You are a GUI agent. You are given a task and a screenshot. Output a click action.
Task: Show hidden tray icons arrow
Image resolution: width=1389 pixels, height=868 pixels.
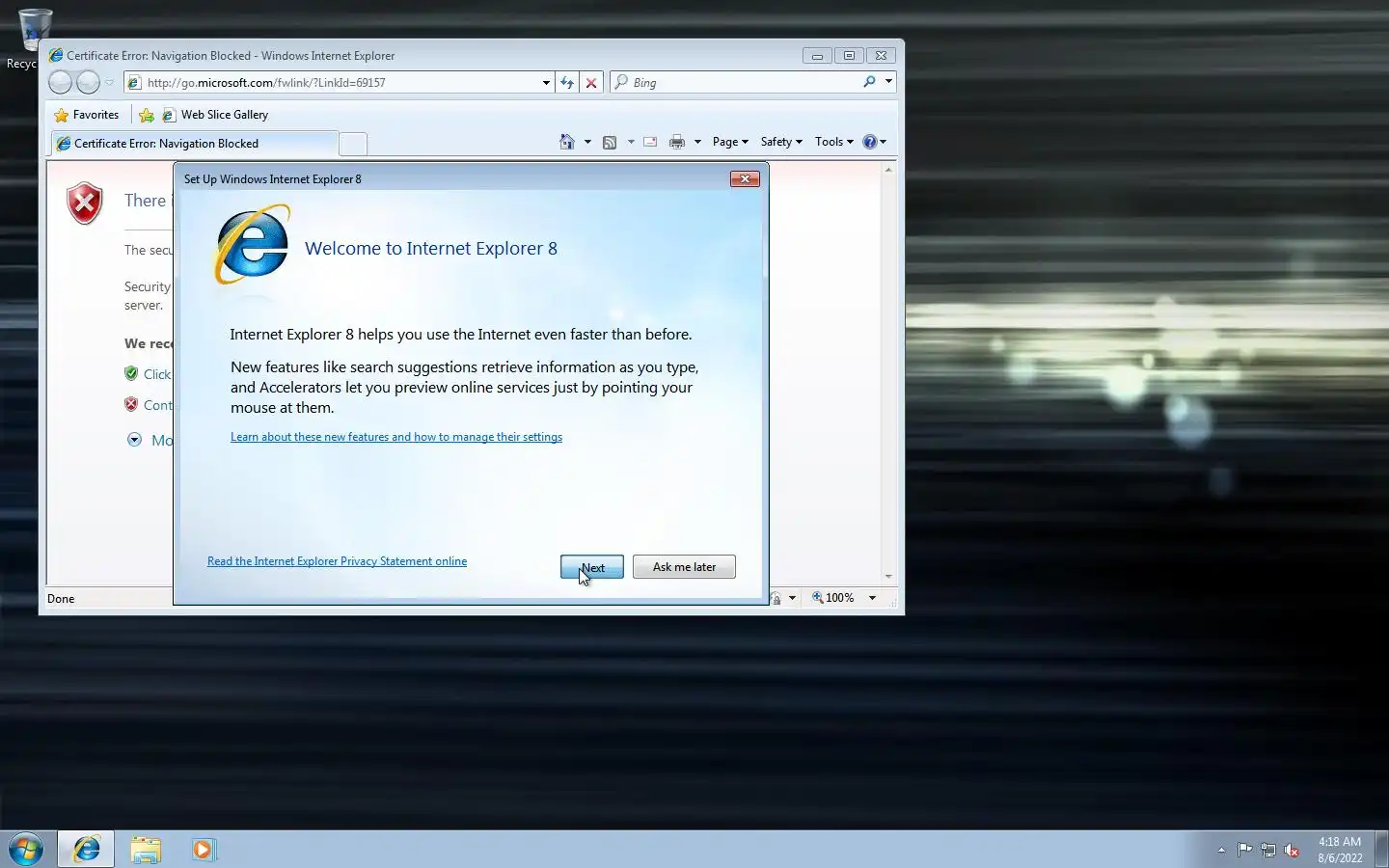(1221, 850)
